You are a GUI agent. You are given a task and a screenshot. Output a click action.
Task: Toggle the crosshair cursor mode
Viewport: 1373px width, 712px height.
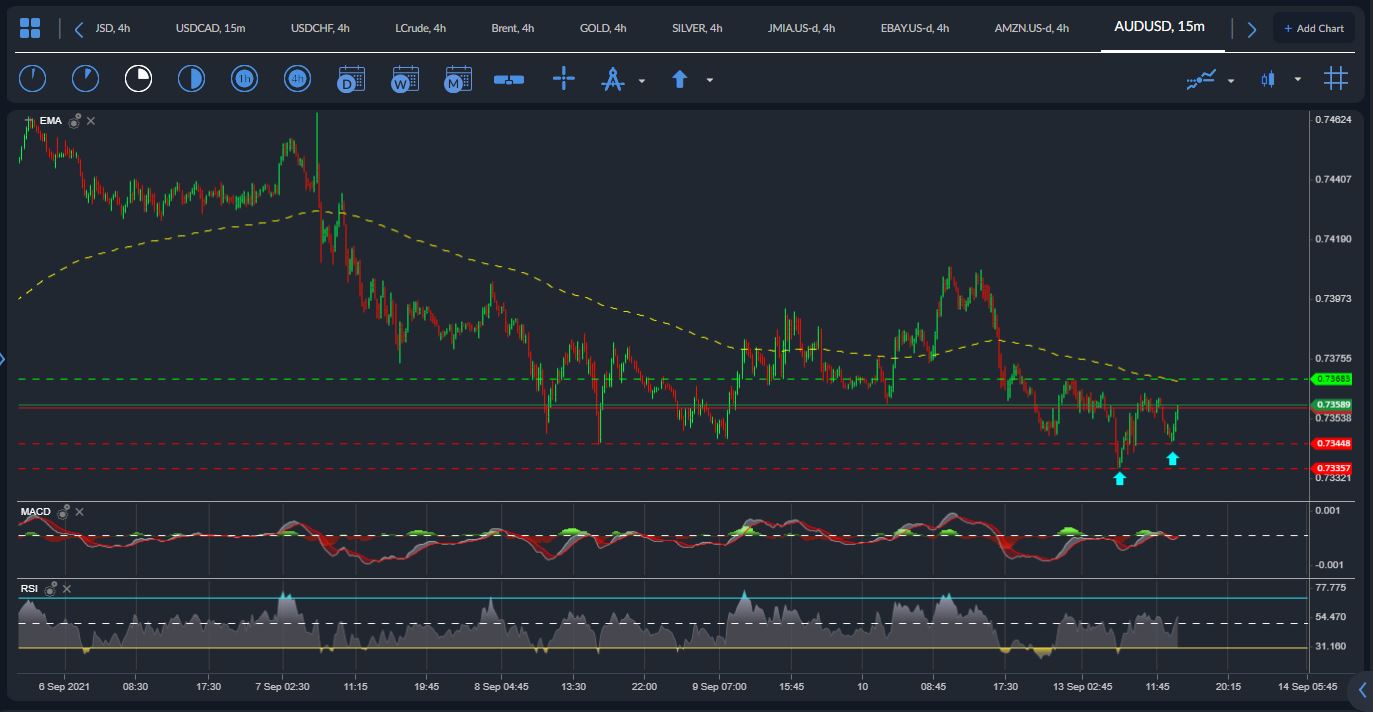(x=564, y=78)
